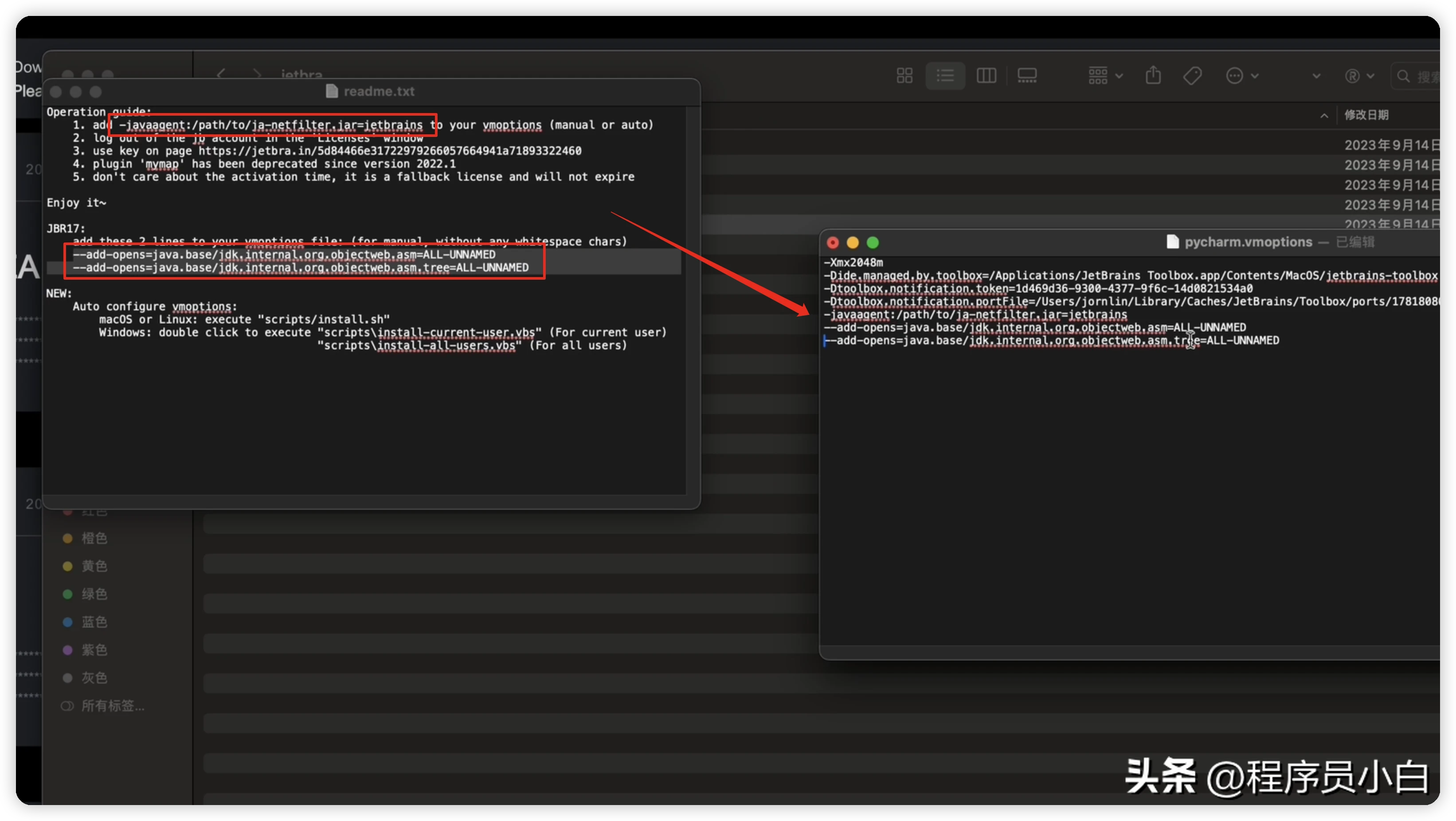Click the -javaagent line in vmoptions
Viewport: 1456px width, 821px height.
pos(975,314)
